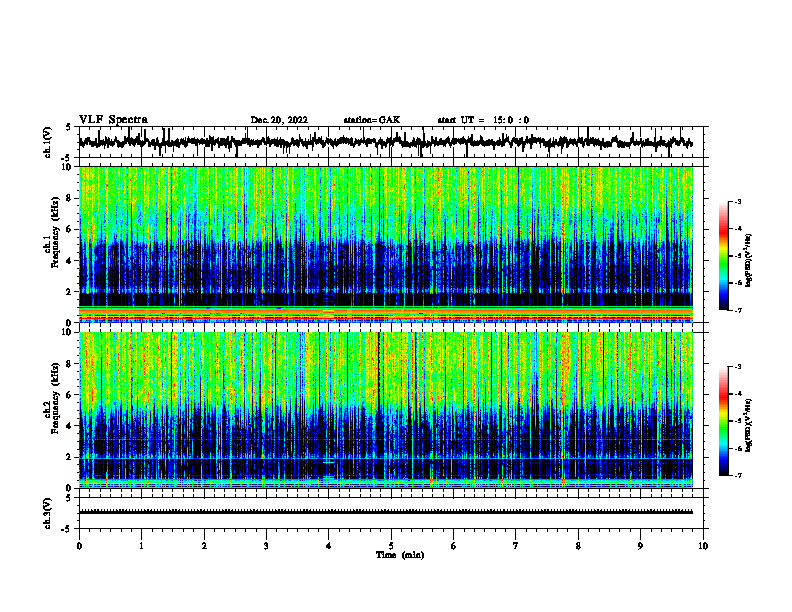Click the ch.2 spectrogram color bar
Image resolution: width=792 pixels, height=612 pixels.
(724, 421)
